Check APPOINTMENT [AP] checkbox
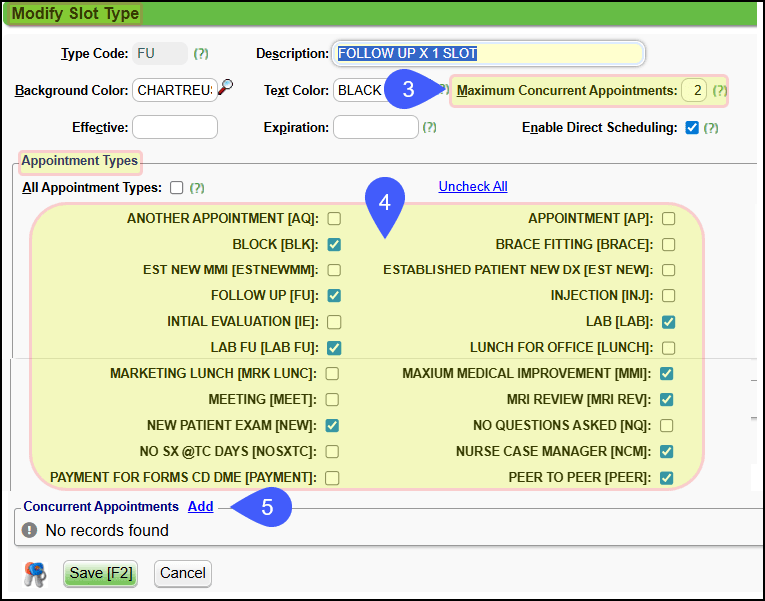The image size is (765, 601). point(668,219)
